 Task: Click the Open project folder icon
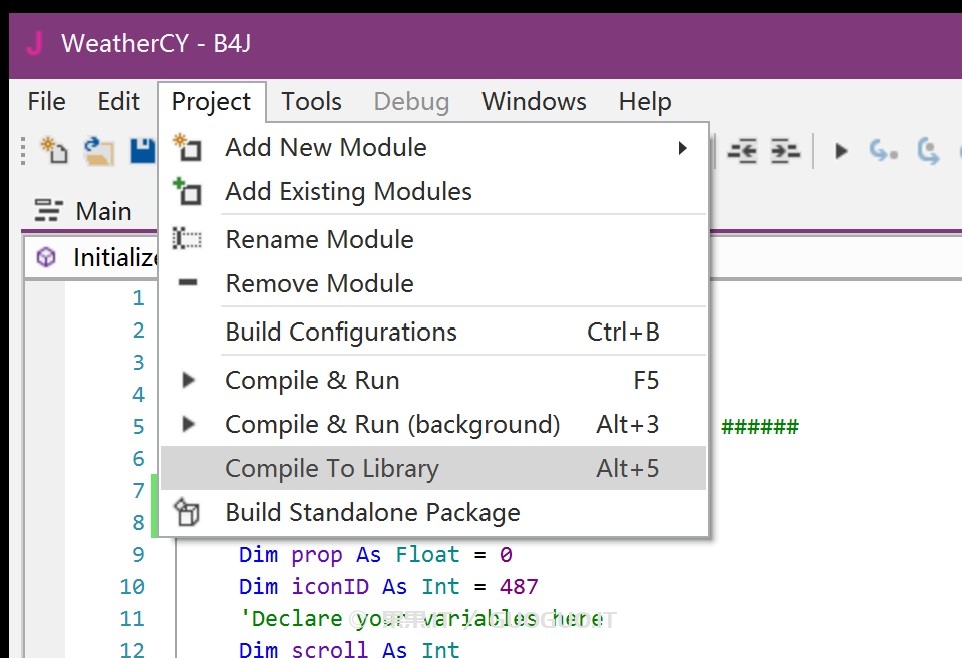(x=97, y=151)
